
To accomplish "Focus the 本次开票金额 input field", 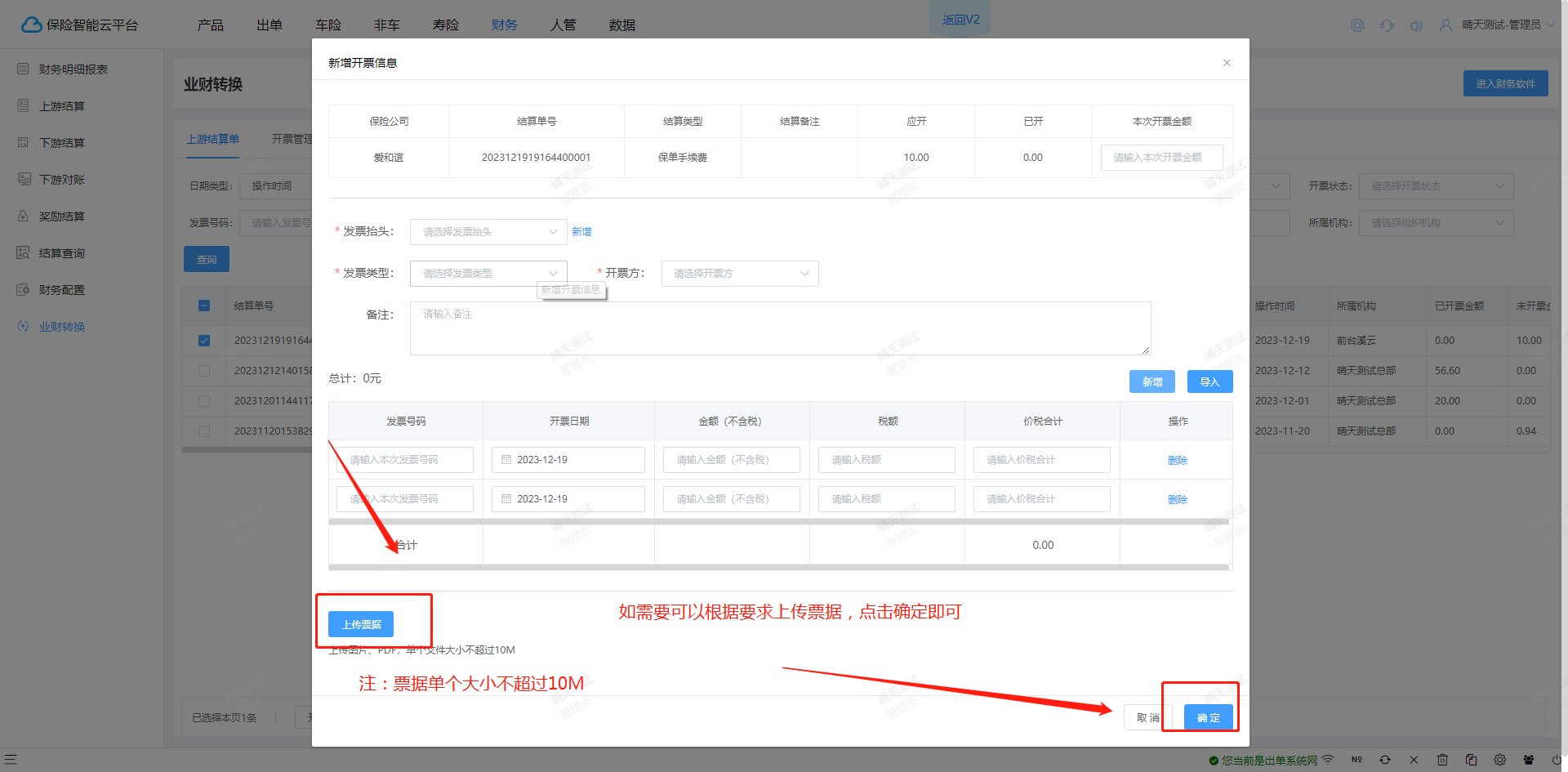I will tap(1161, 158).
